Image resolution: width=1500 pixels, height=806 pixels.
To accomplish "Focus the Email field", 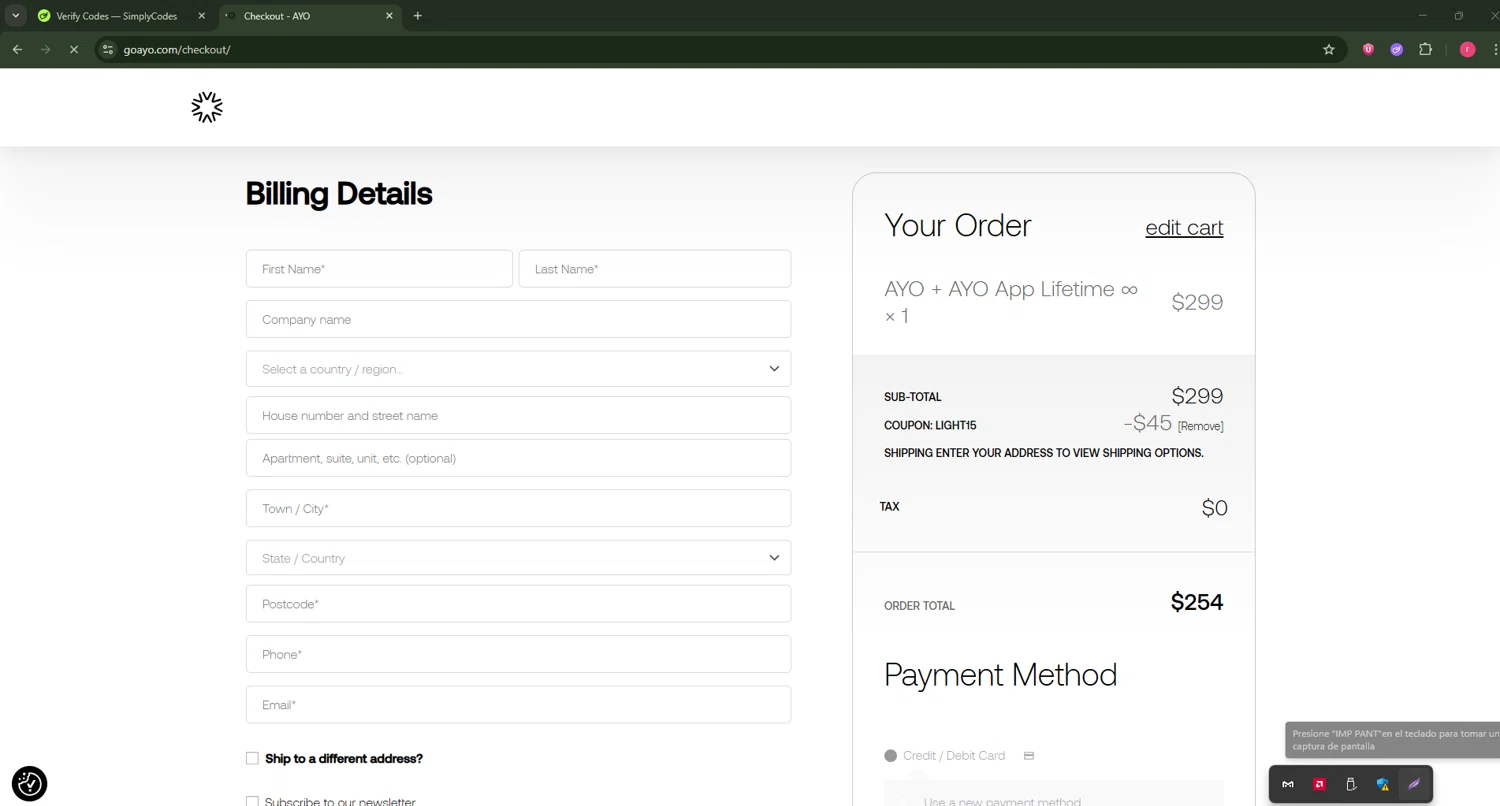I will click(518, 705).
